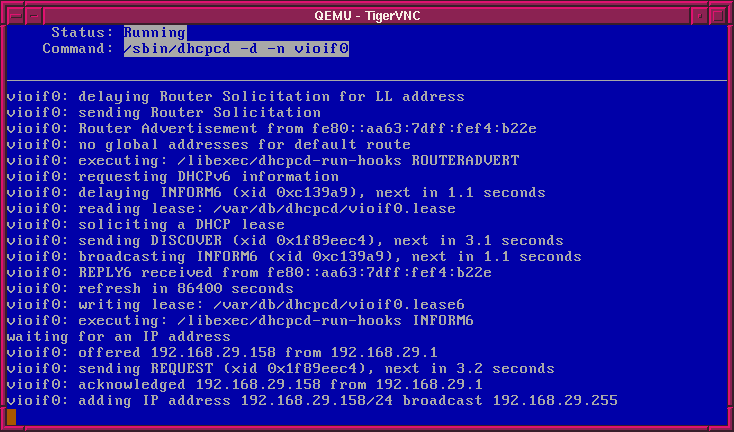Image resolution: width=734 pixels, height=432 pixels.
Task: Click the highlighted /sbin/dhcpcd command text
Action: (x=236, y=49)
